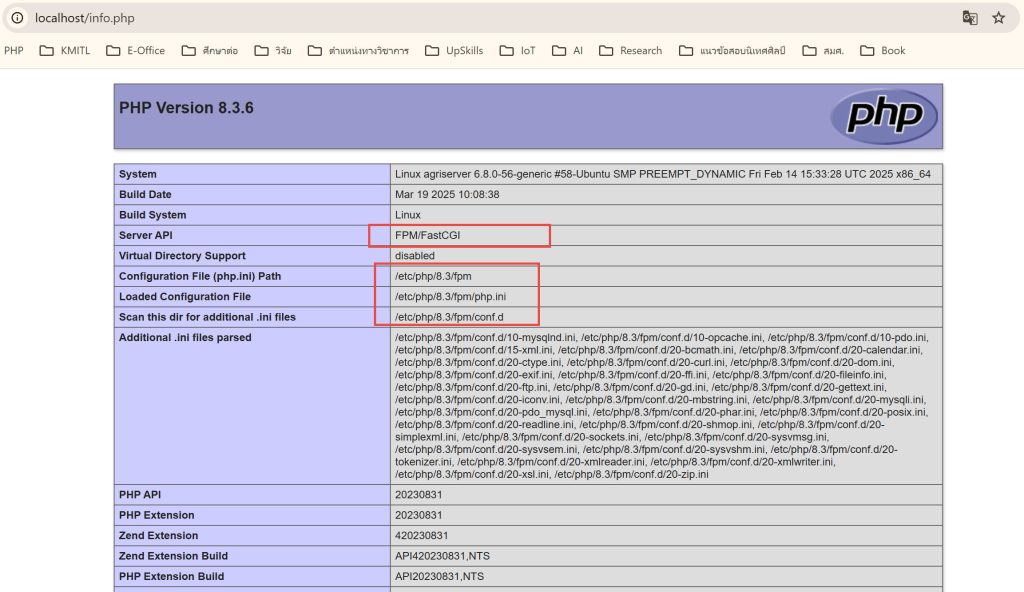This screenshot has width=1024, height=592.
Task: Click the Mar 19 2025 10:08:38 value
Action: [447, 194]
